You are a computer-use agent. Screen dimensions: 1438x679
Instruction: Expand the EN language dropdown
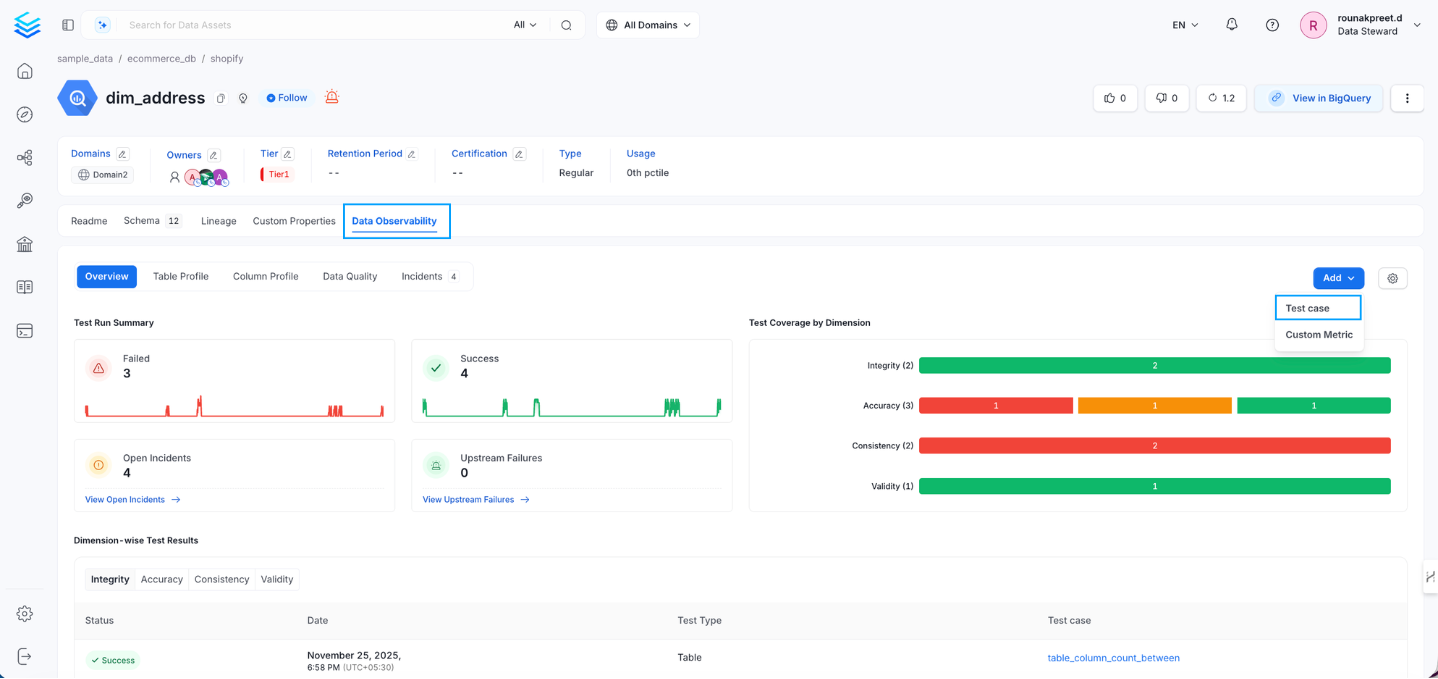pyautogui.click(x=1183, y=24)
